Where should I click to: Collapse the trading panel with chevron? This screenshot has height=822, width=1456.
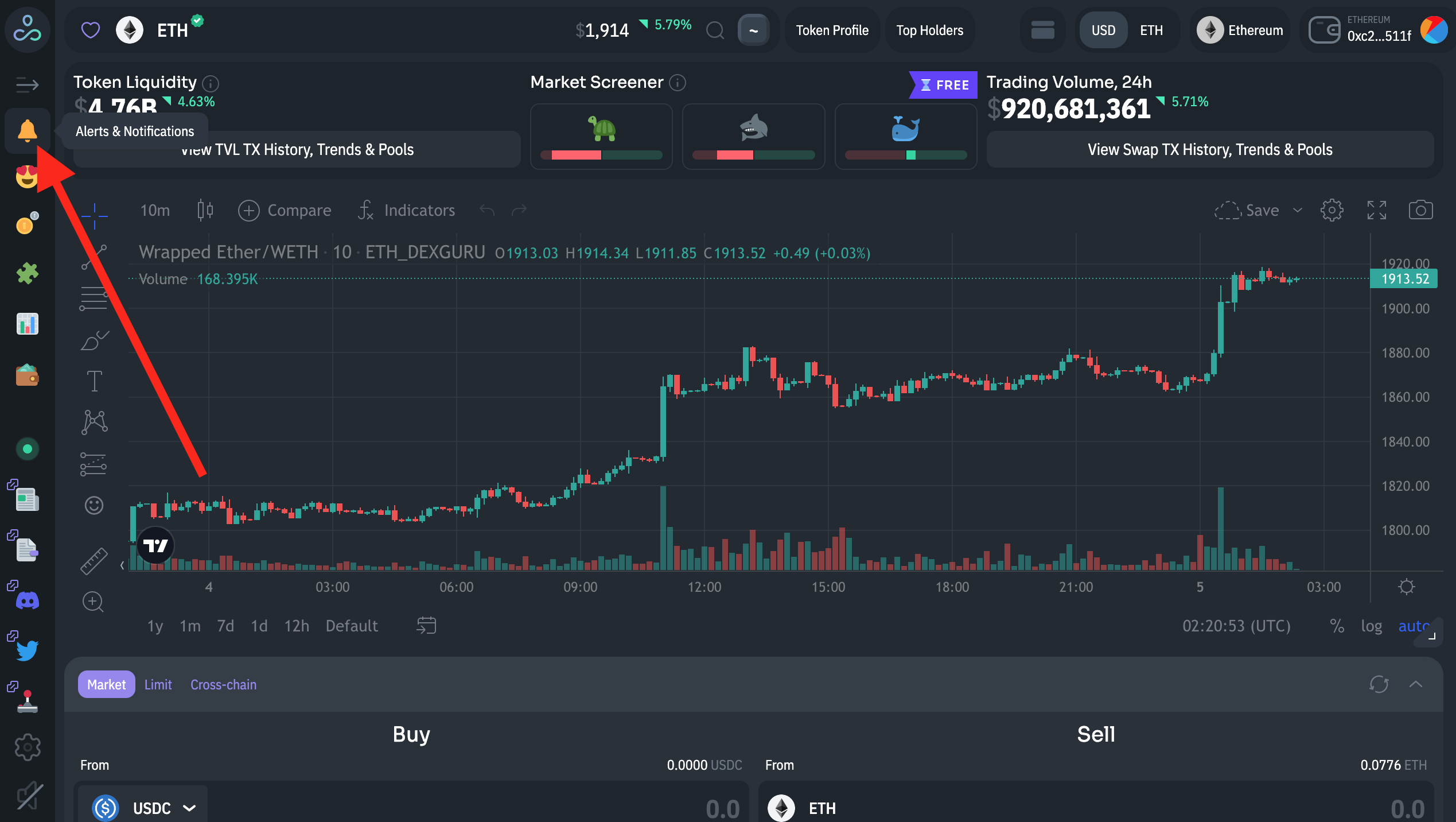point(1415,684)
